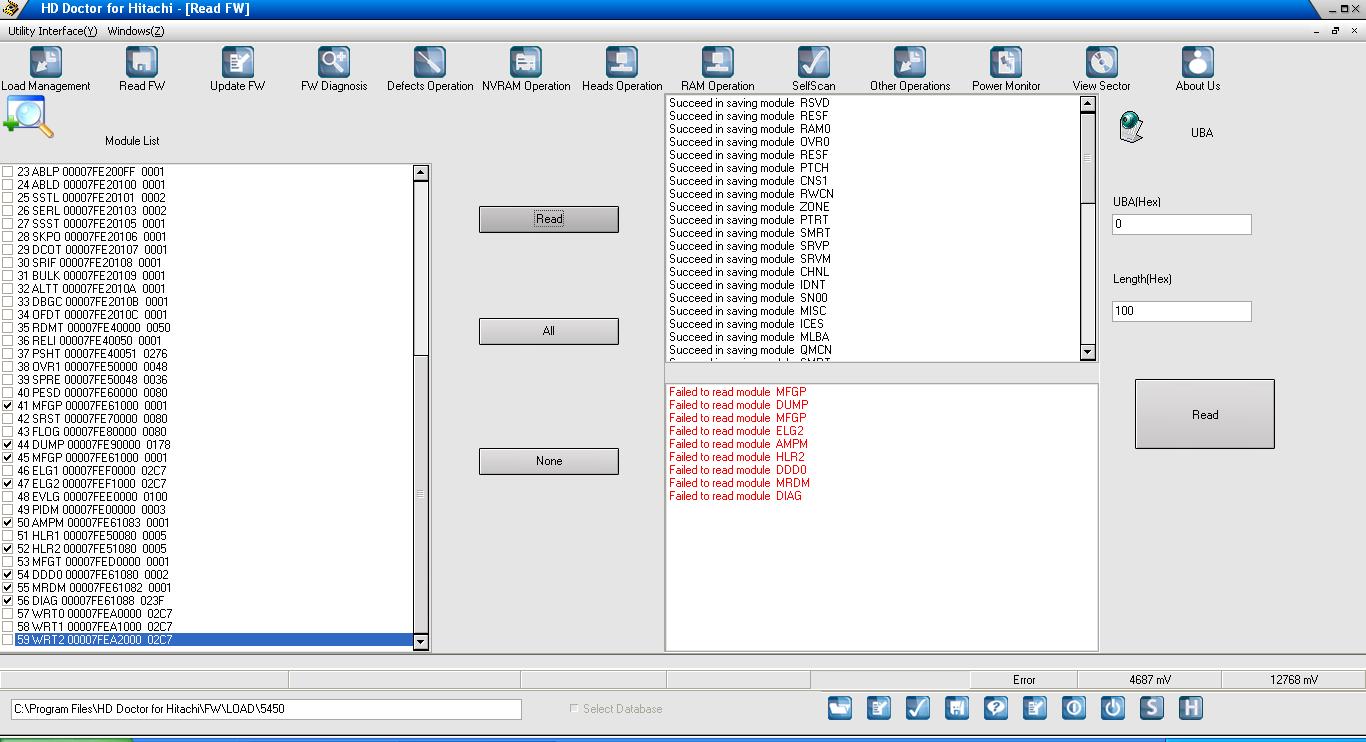Select all modules with the All button

(x=549, y=331)
